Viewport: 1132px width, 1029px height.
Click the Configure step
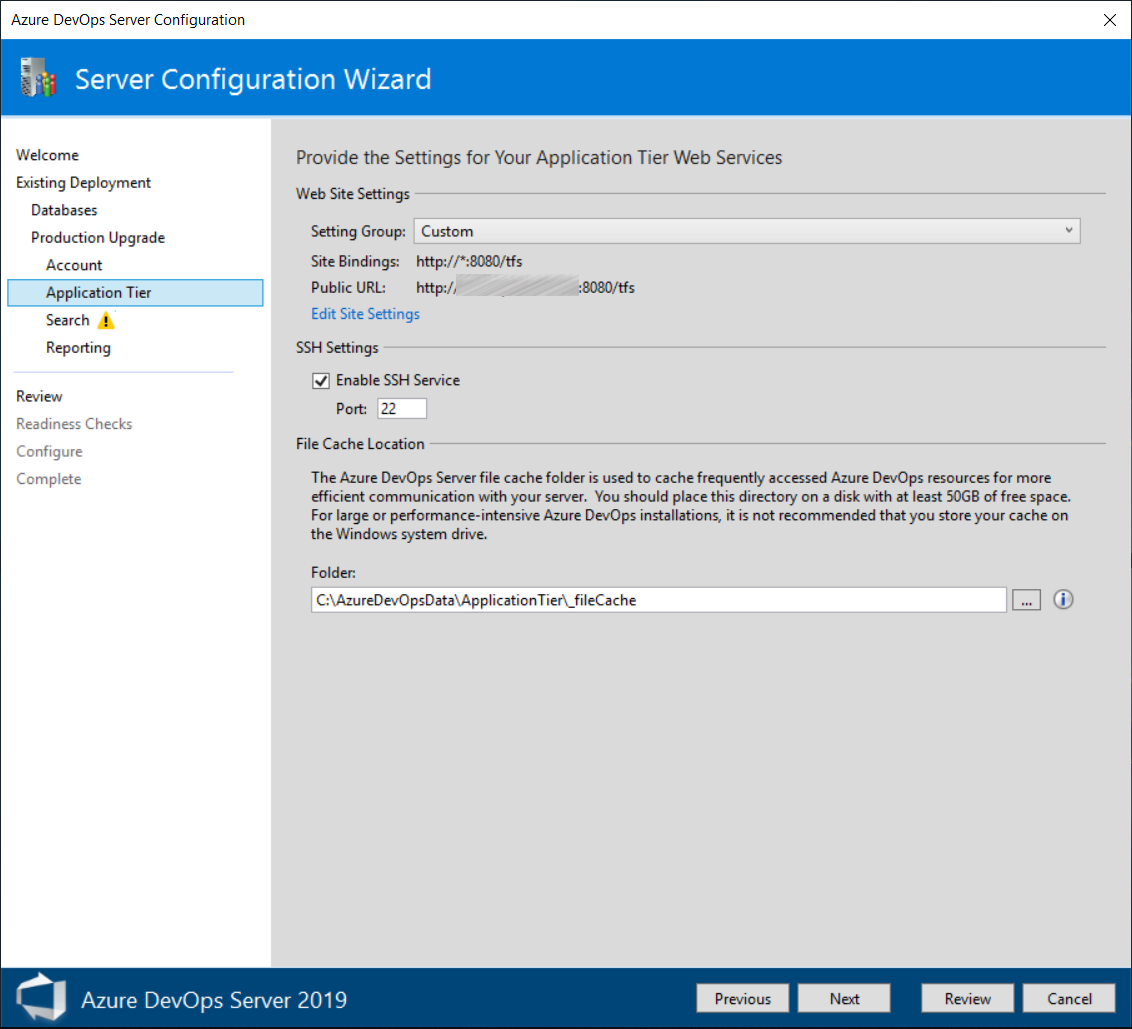(x=49, y=451)
